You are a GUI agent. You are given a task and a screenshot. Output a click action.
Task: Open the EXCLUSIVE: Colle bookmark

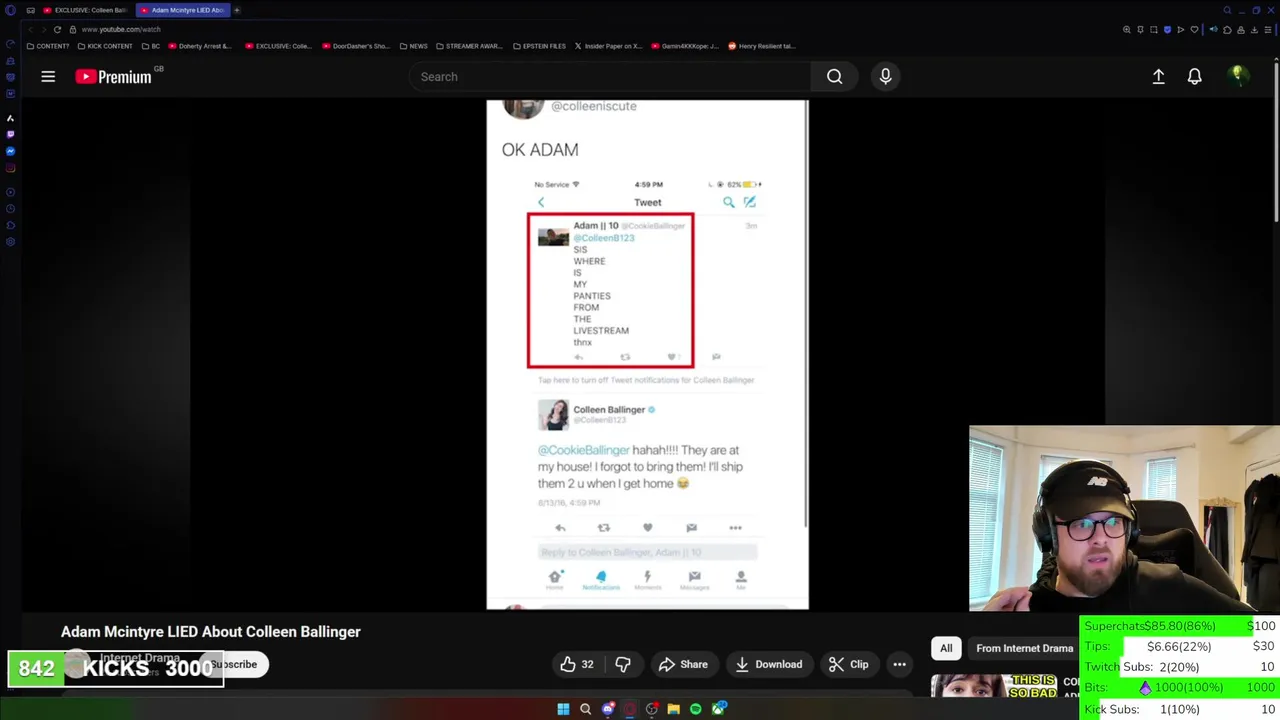click(x=277, y=46)
